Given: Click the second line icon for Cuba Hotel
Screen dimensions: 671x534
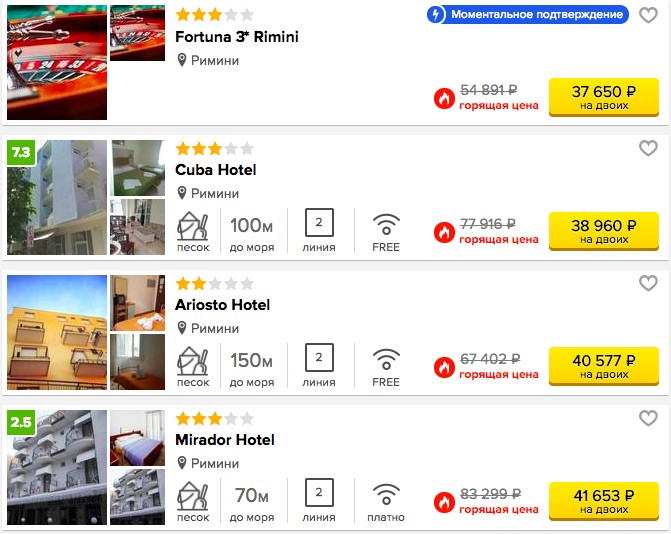Looking at the screenshot, I should coord(319,222).
